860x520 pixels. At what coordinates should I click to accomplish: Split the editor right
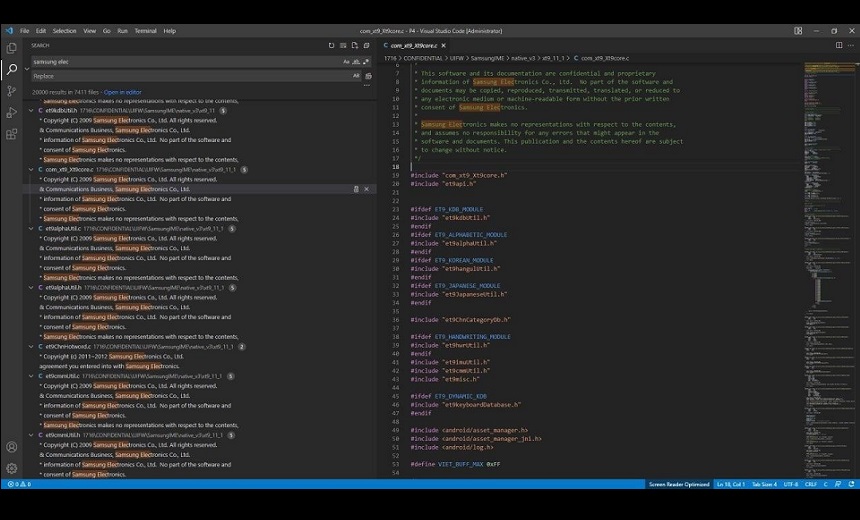click(x=839, y=46)
